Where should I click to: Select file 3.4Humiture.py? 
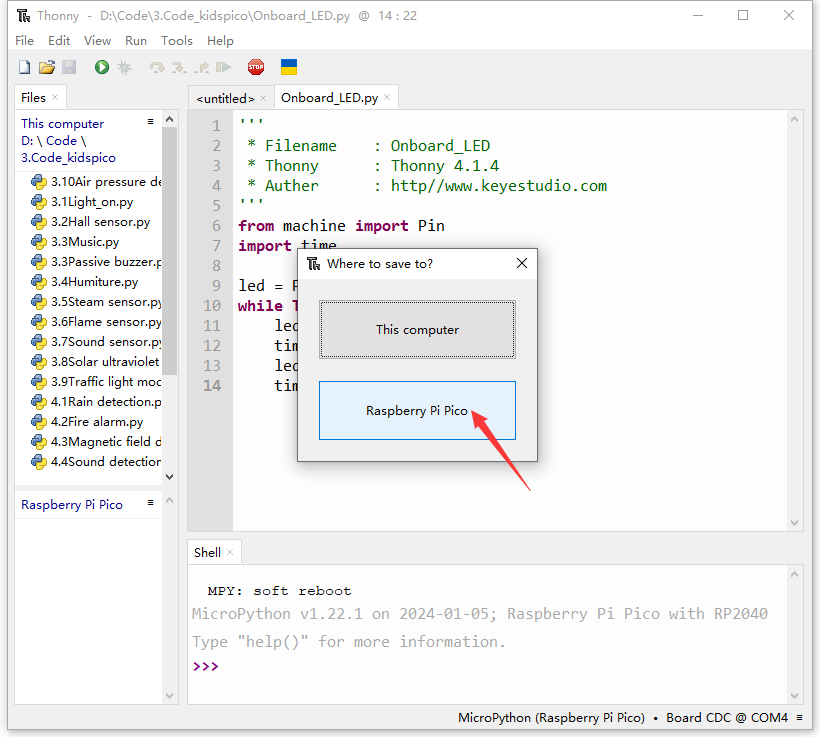pyautogui.click(x=95, y=282)
